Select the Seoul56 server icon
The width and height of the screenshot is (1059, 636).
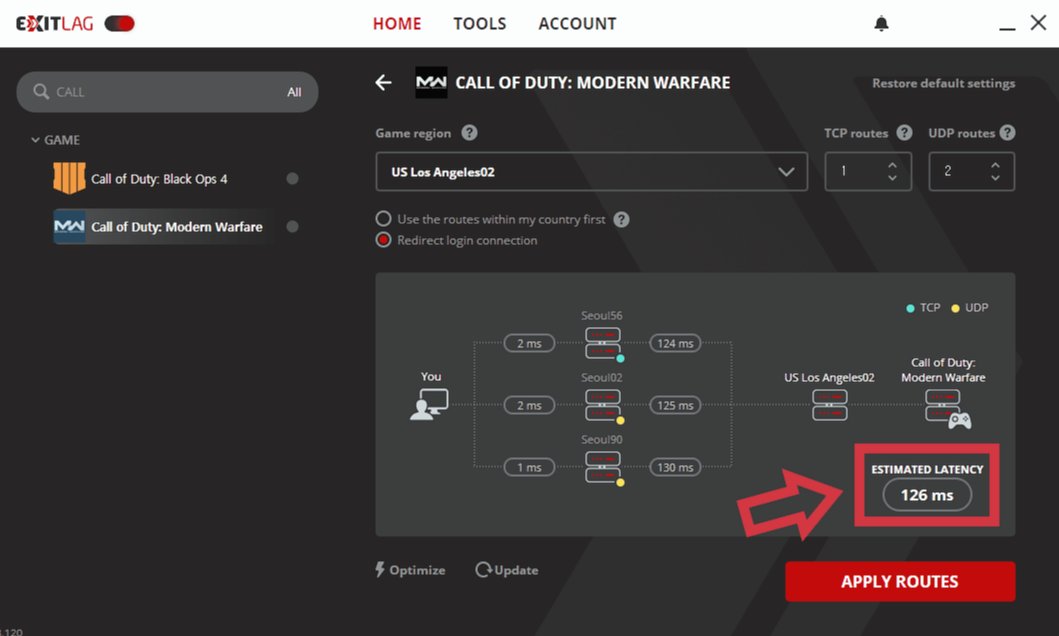pos(603,343)
